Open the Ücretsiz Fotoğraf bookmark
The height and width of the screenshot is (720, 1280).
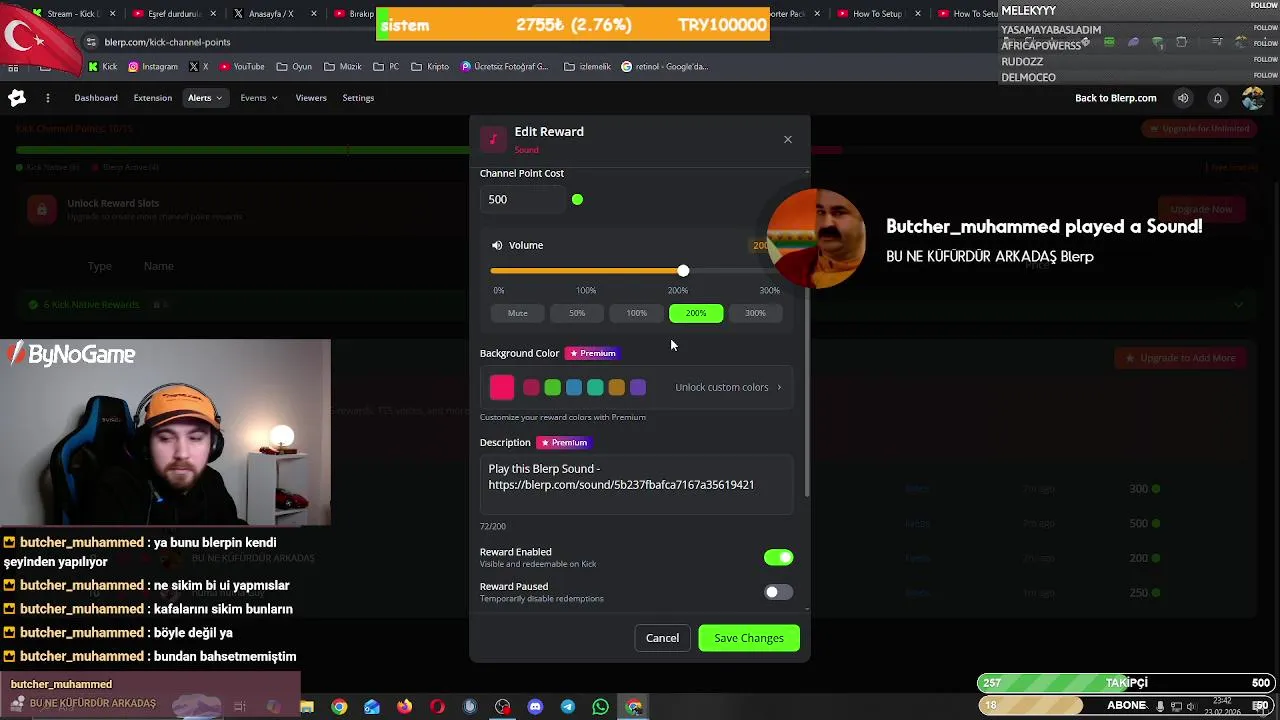pyautogui.click(x=505, y=67)
